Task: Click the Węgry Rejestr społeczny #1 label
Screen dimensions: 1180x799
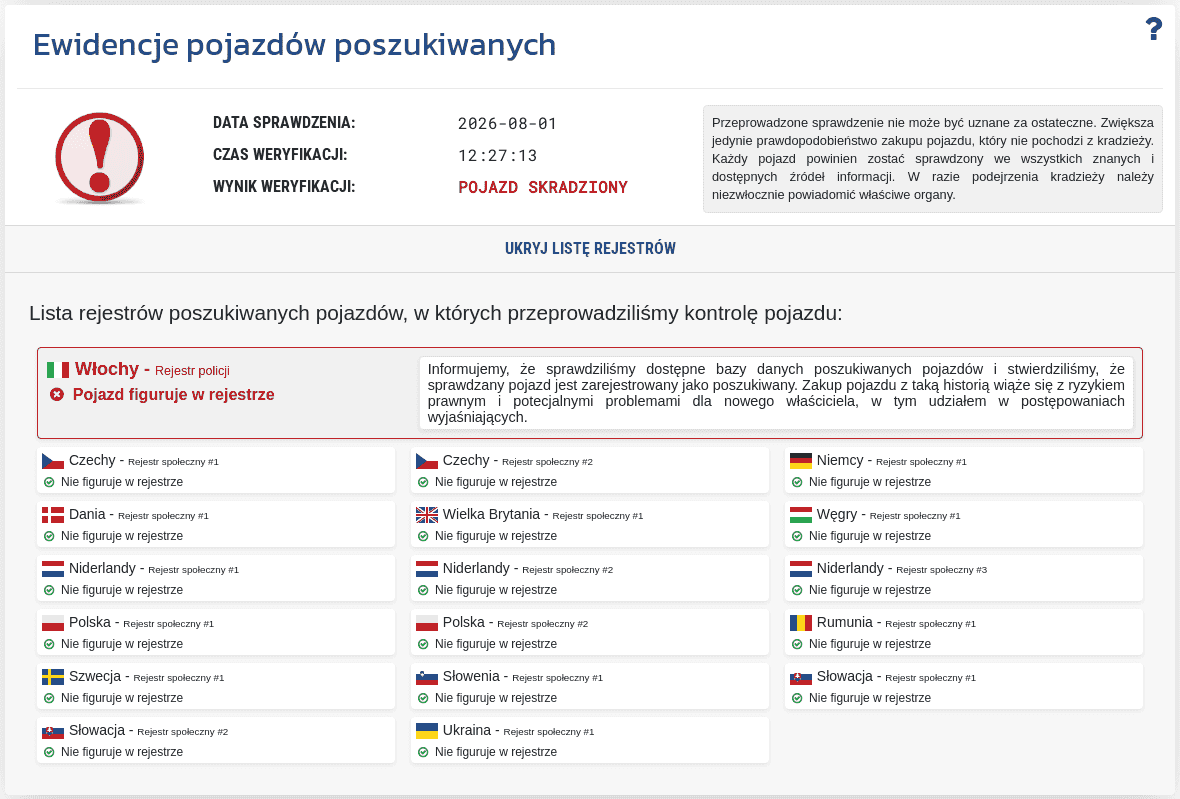Action: (888, 515)
